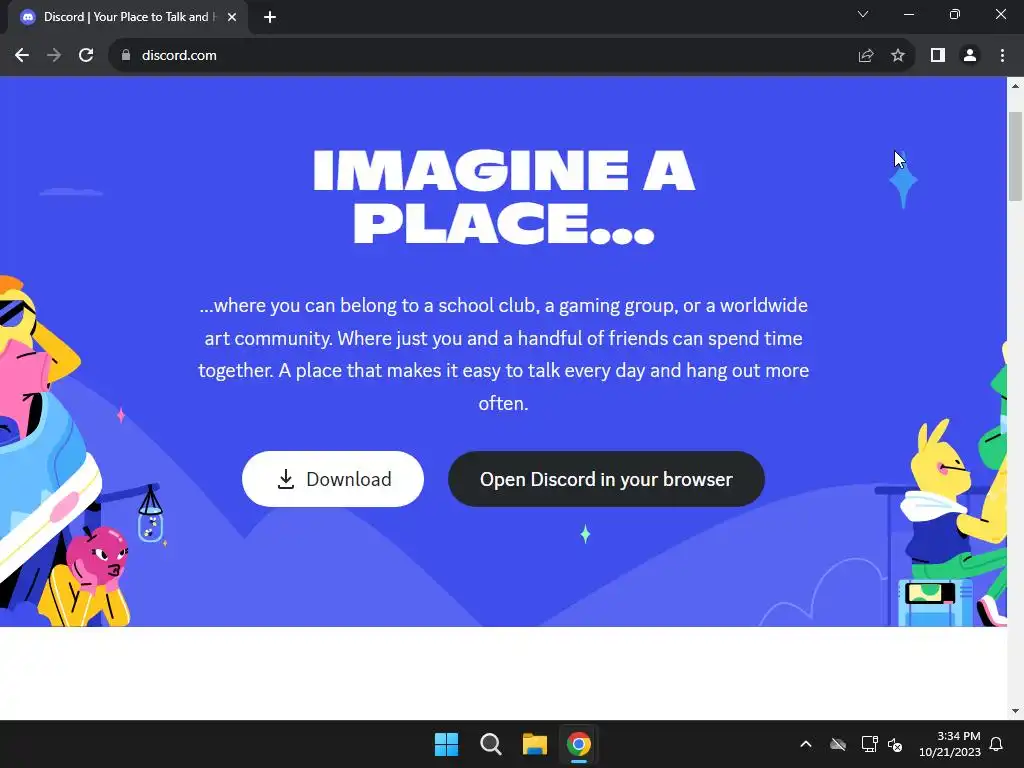
Task: Open the clock showing 3:34 PM
Action: 950,744
